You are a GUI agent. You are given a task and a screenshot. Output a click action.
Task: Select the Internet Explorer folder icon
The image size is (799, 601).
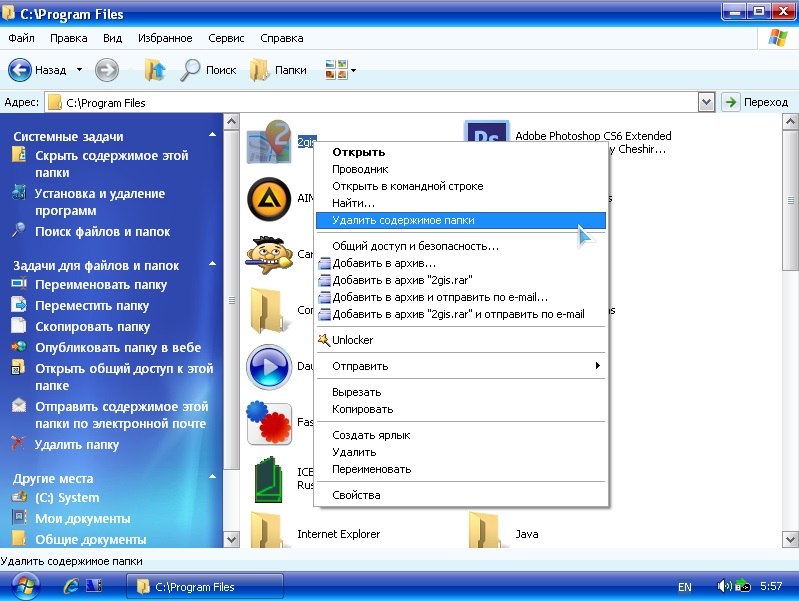coord(267,530)
